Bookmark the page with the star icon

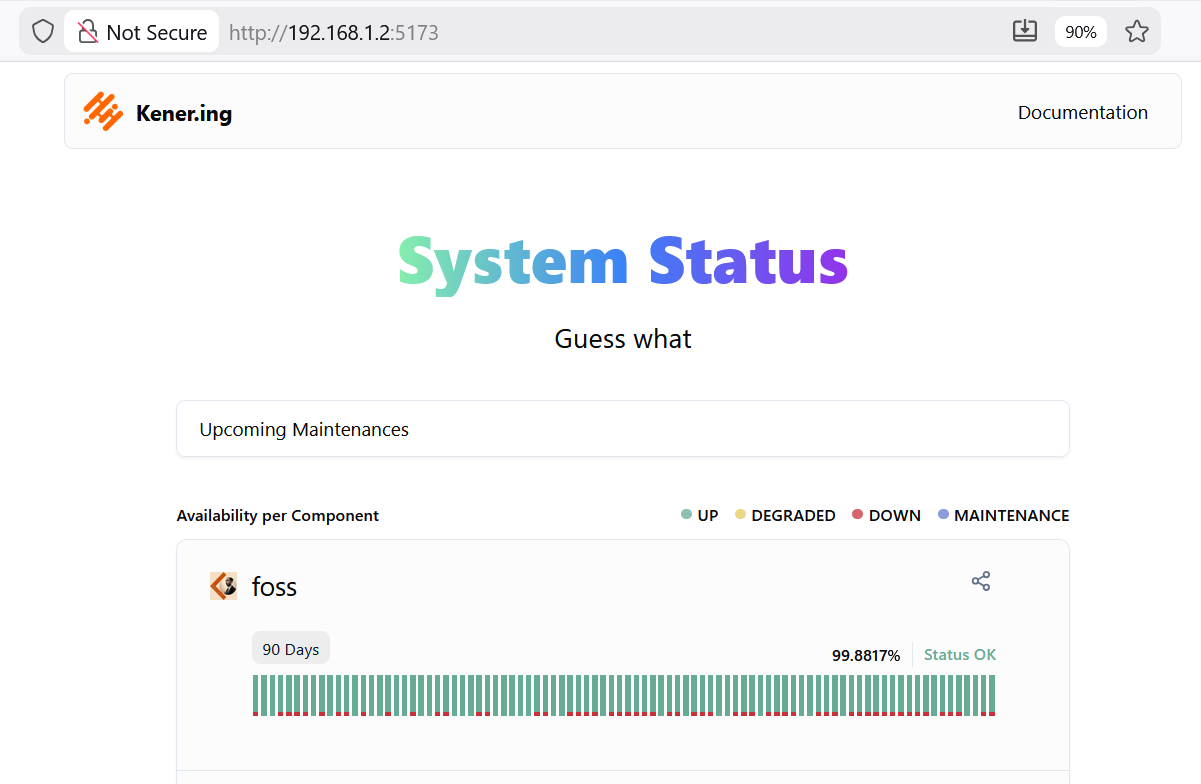(1137, 30)
